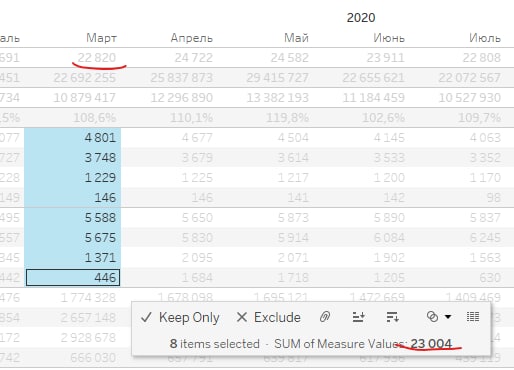Image resolution: width=514 pixels, height=370 pixels.
Task: Click the Июль cell 22 808
Action: pos(481,58)
